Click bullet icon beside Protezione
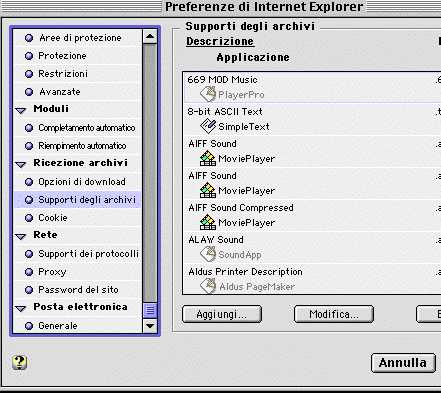 click(29, 56)
